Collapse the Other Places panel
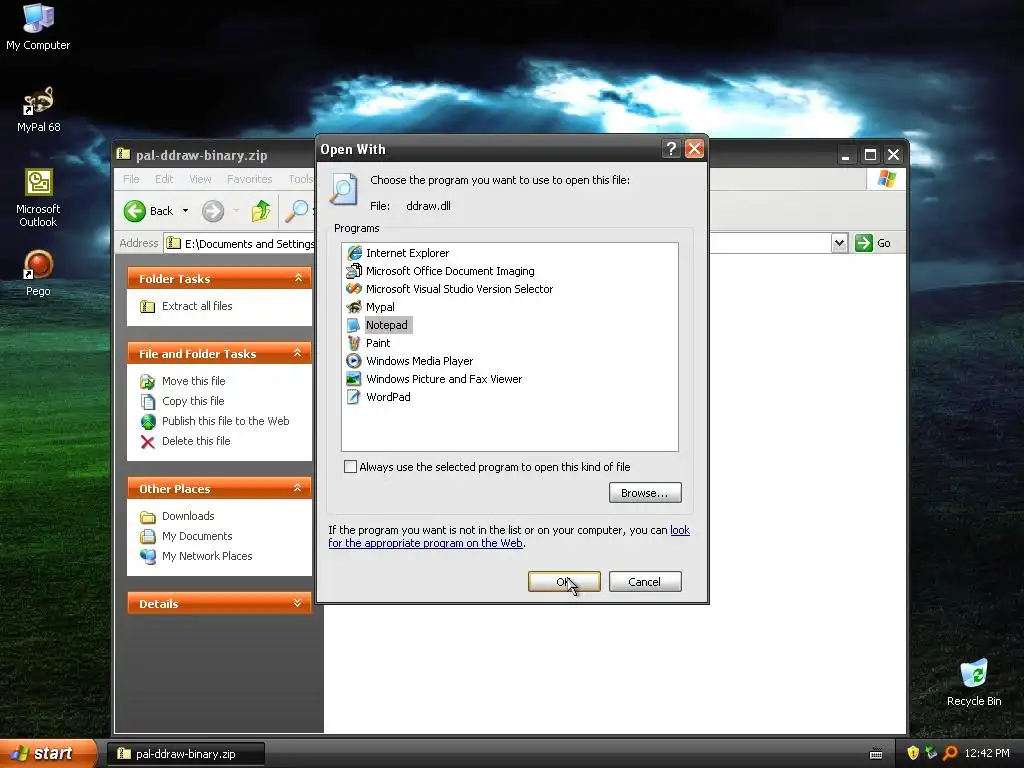Viewport: 1024px width, 768px height. pyautogui.click(x=298, y=488)
